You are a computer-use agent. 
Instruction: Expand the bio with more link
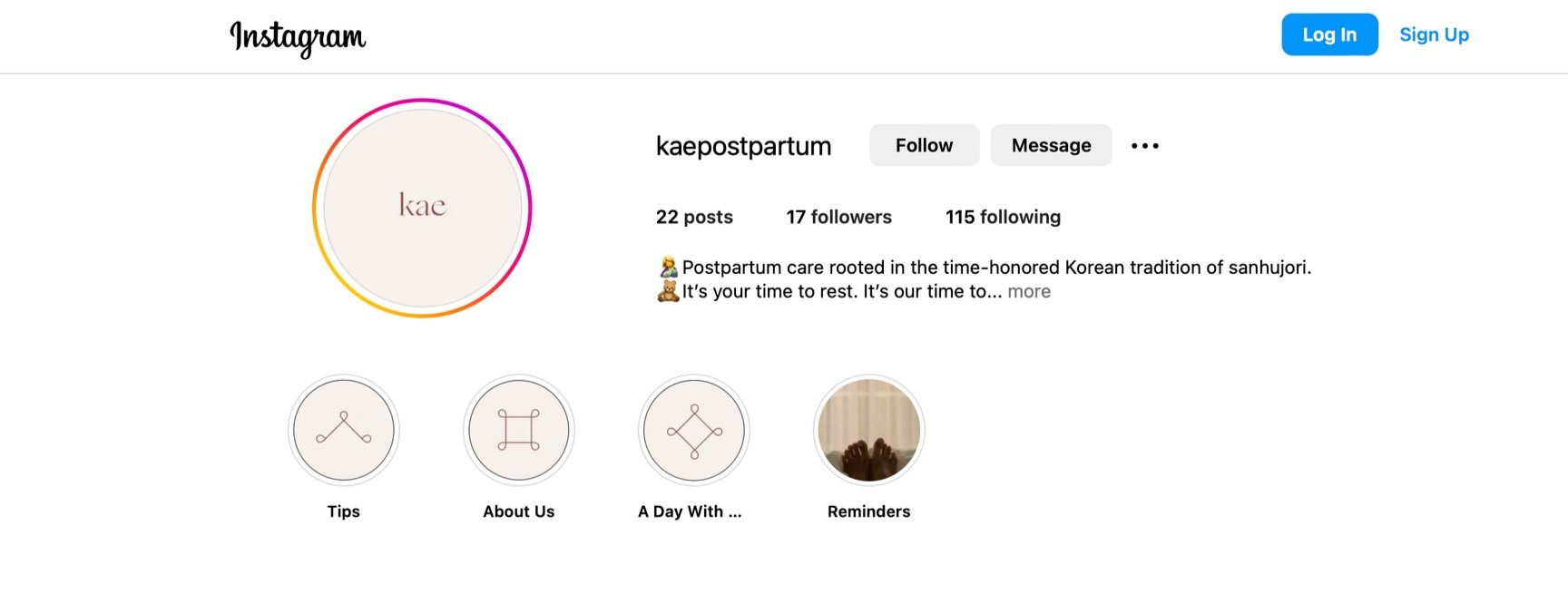tap(1029, 292)
